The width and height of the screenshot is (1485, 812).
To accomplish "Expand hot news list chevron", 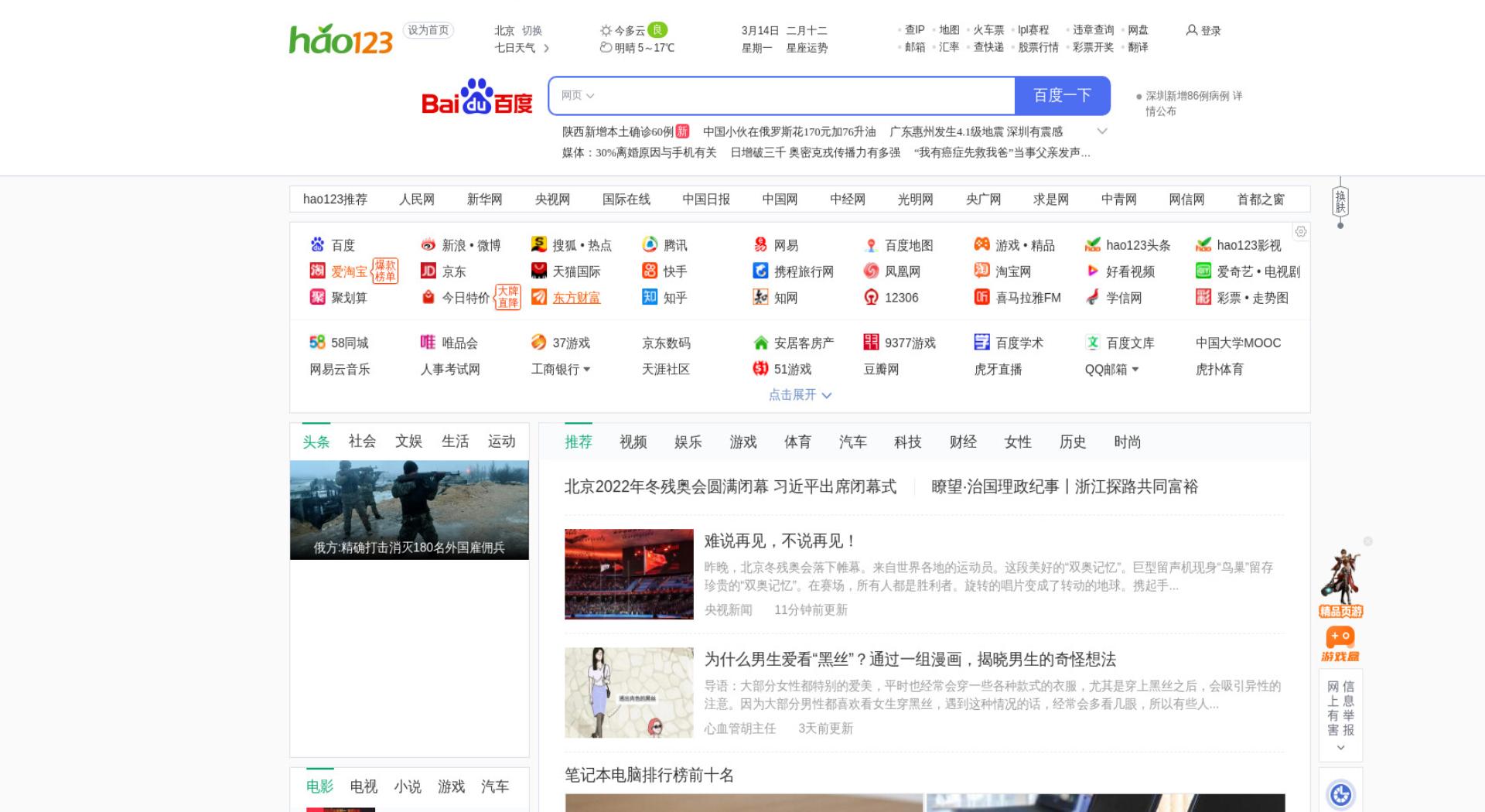I will 1102,131.
